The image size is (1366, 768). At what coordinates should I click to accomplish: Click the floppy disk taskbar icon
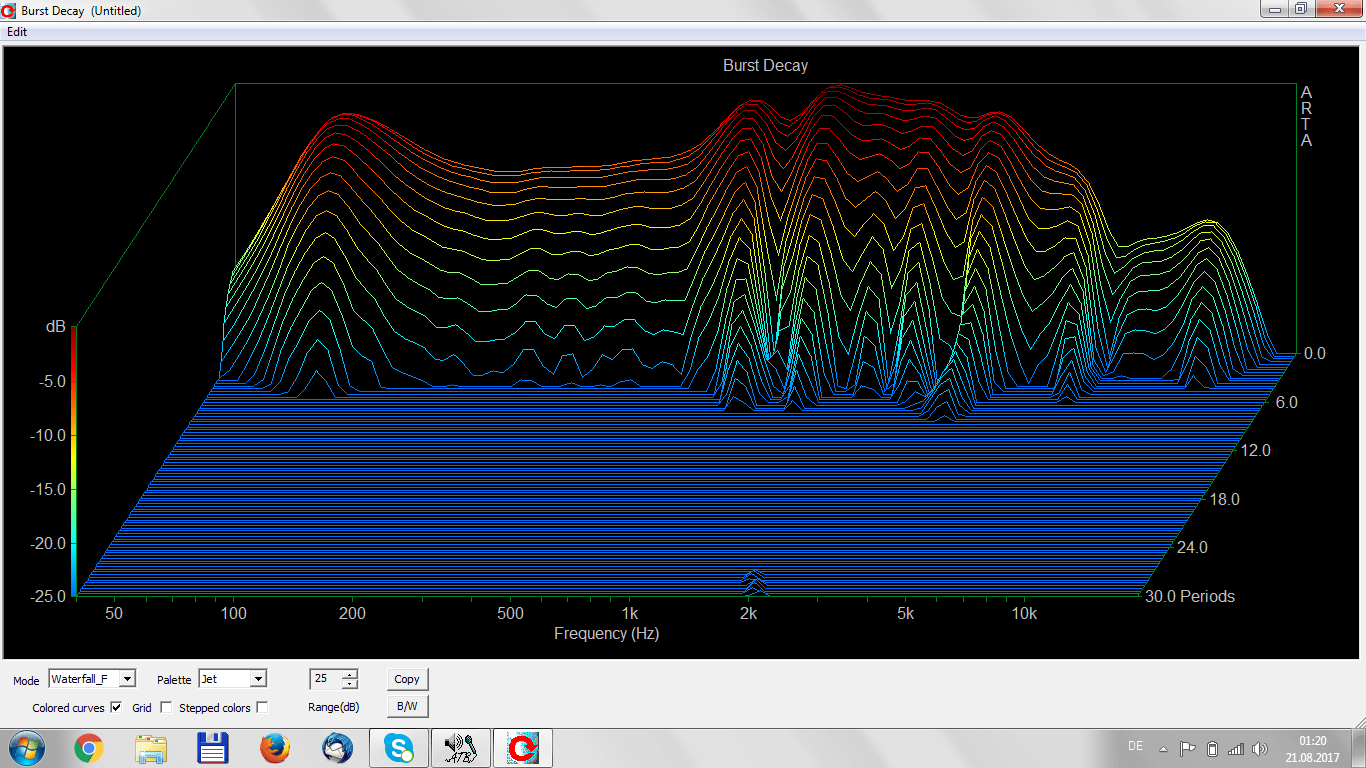pos(213,748)
